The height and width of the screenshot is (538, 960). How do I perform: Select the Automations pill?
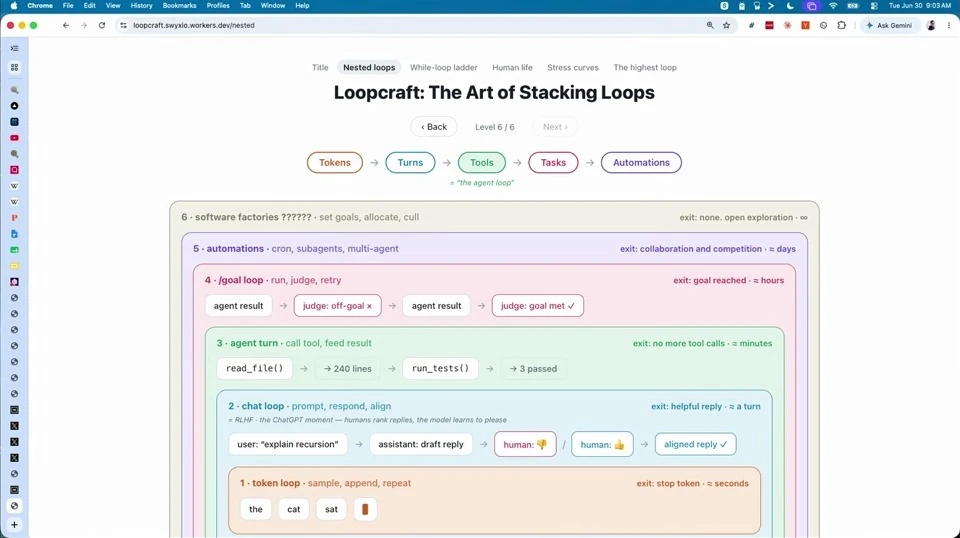tap(641, 163)
